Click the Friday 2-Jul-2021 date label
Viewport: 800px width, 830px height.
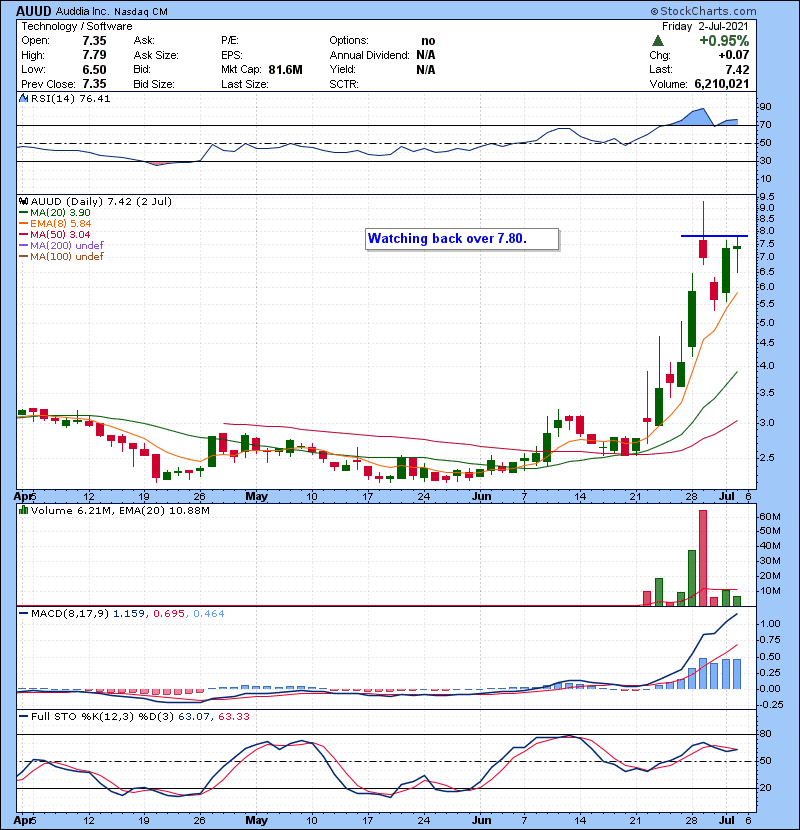[705, 26]
